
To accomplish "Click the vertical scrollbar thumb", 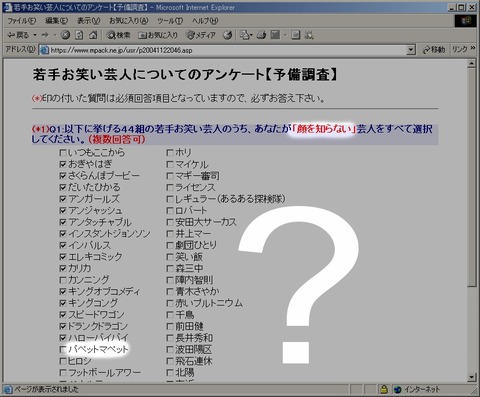I will [x=472, y=177].
